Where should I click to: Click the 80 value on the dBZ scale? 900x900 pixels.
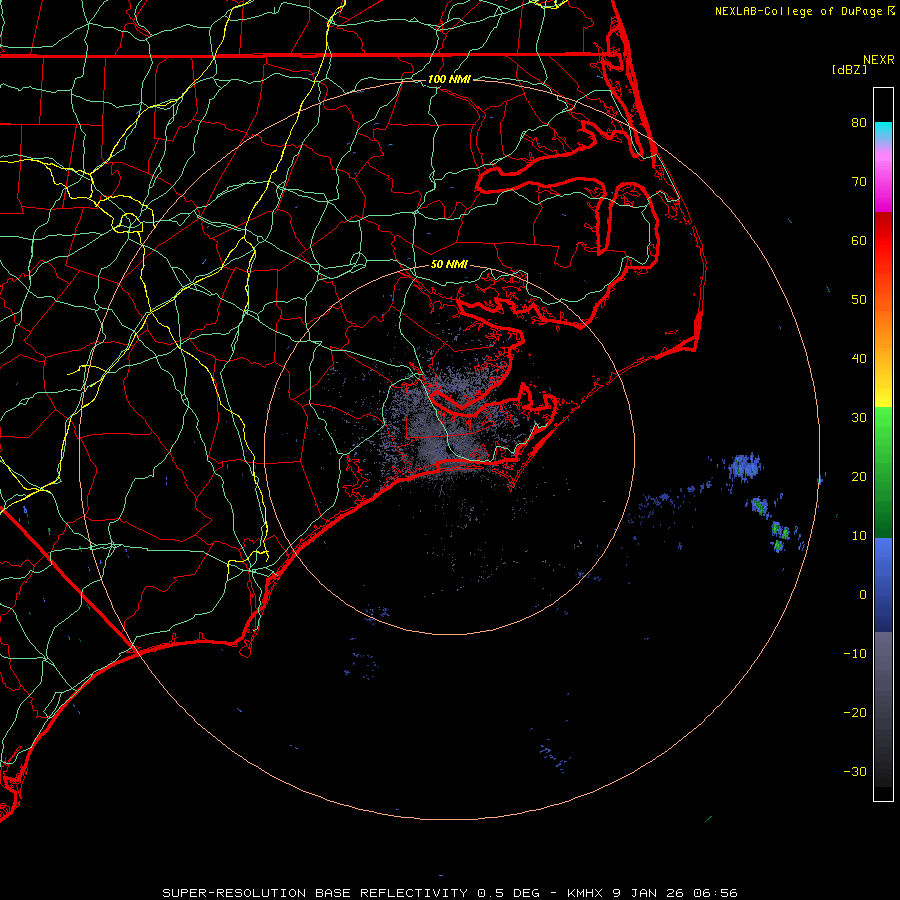(859, 122)
